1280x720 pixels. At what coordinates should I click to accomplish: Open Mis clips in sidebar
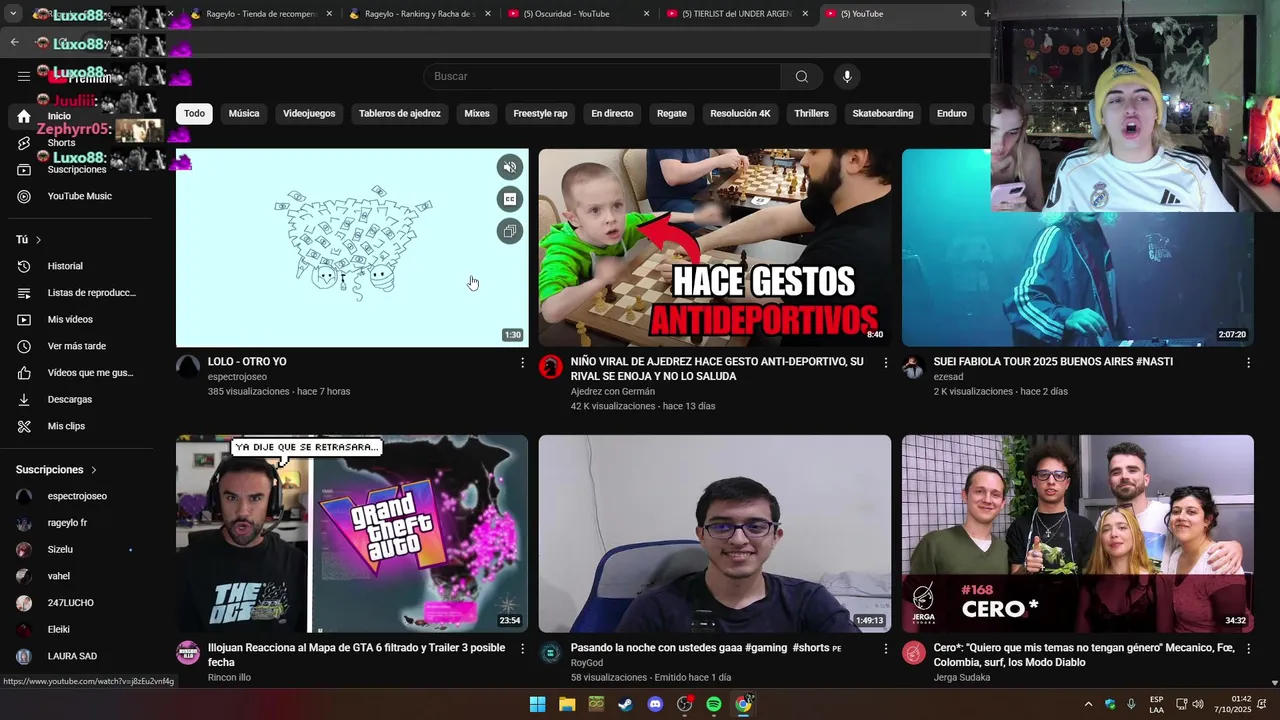[x=80, y=426]
